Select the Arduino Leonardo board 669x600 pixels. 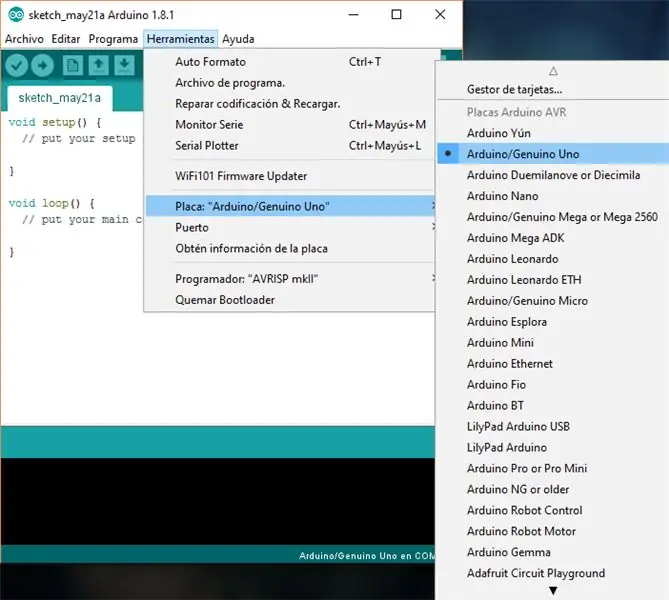(553, 259)
